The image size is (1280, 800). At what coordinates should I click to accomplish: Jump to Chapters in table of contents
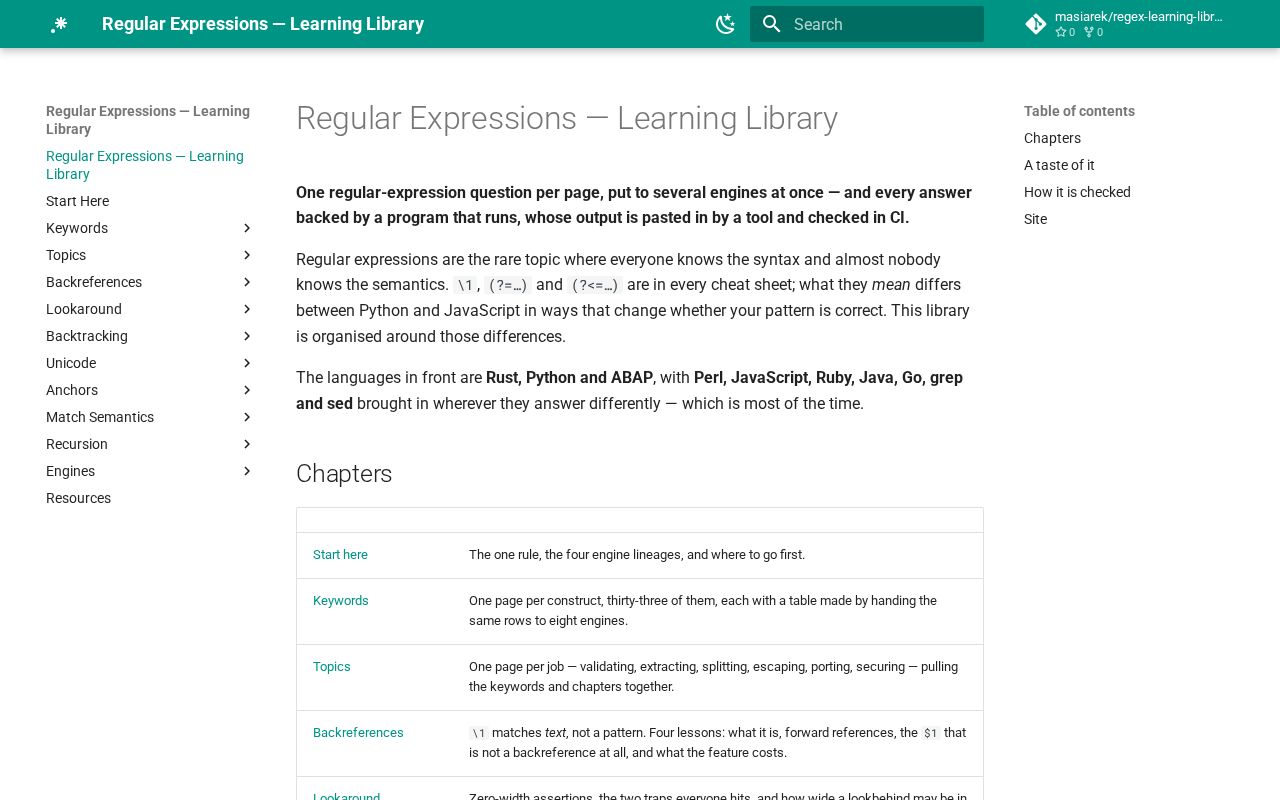(x=1052, y=138)
